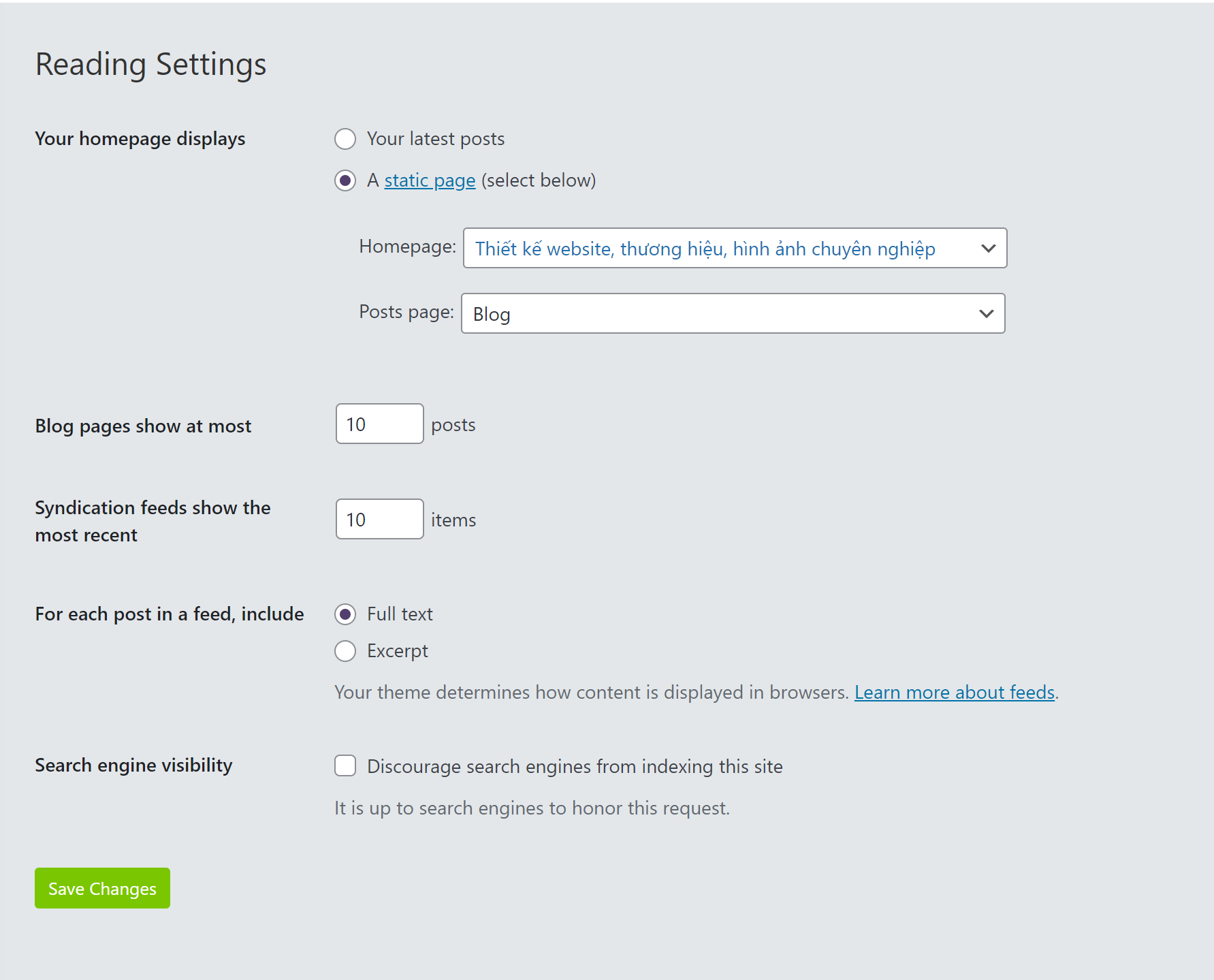Choose the "Excerpt" feed radio button

coord(345,651)
